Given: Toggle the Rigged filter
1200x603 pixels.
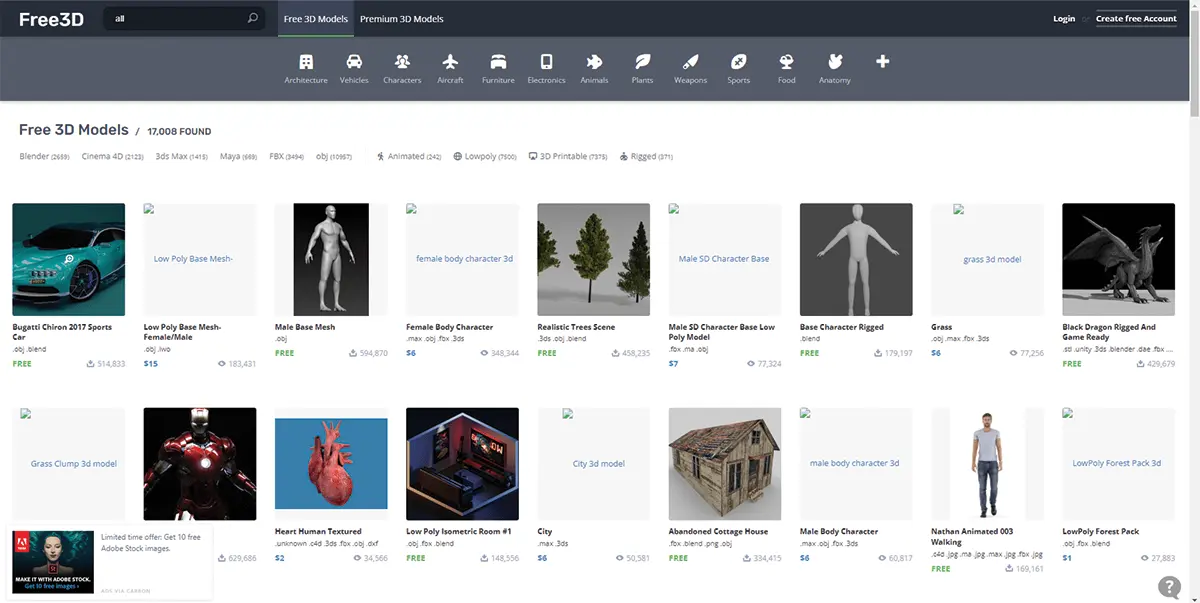Looking at the screenshot, I should [645, 157].
